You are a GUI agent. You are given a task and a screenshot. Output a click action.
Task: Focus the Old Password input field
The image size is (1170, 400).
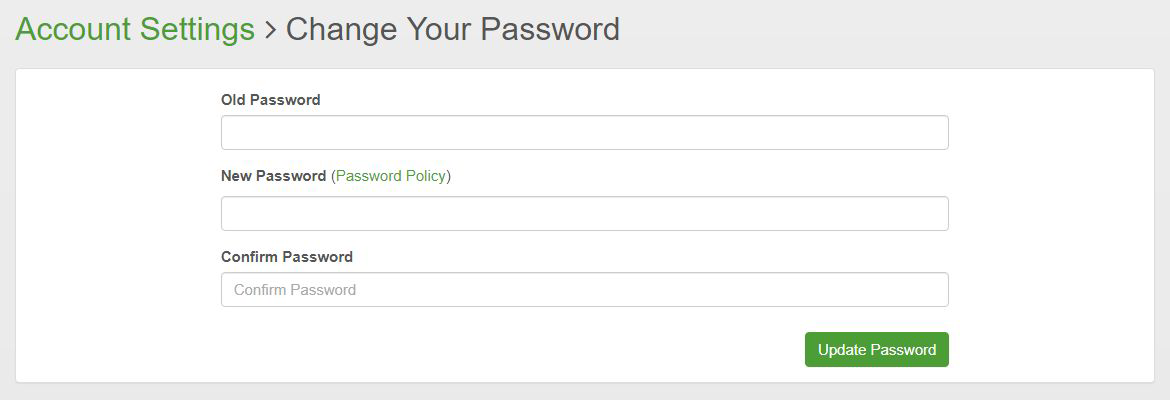tap(584, 133)
